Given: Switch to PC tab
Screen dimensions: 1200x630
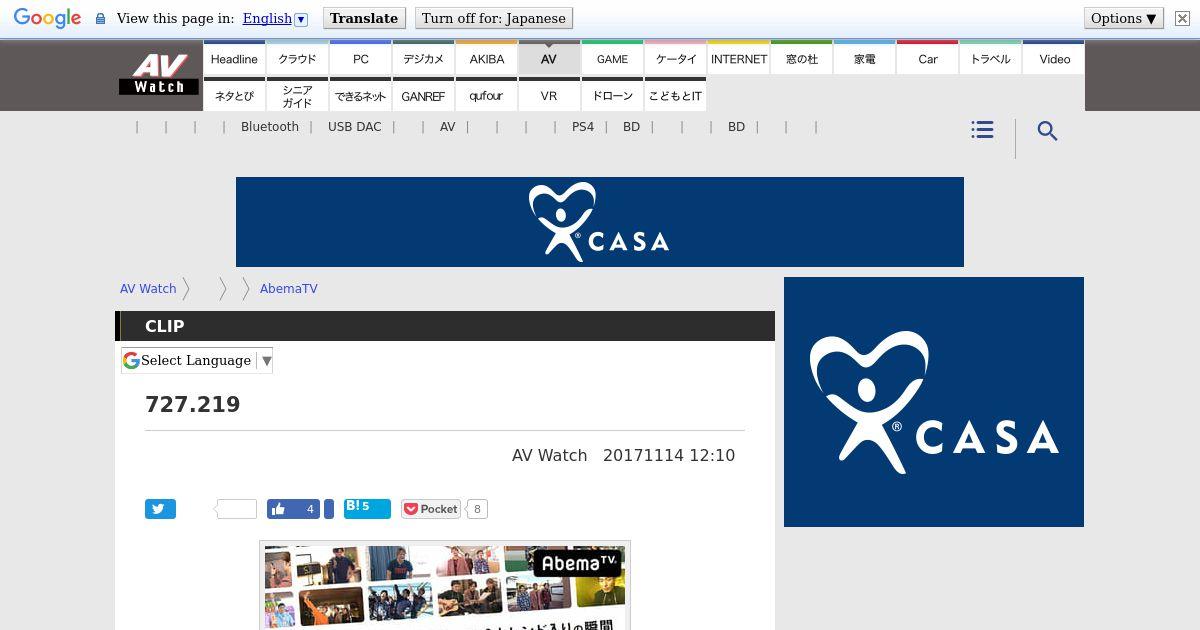Looking at the screenshot, I should 361,58.
